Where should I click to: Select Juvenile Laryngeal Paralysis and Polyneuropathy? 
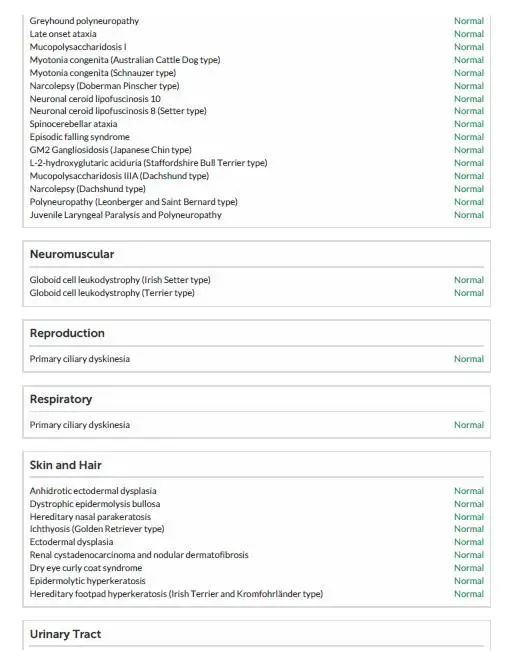[125, 215]
